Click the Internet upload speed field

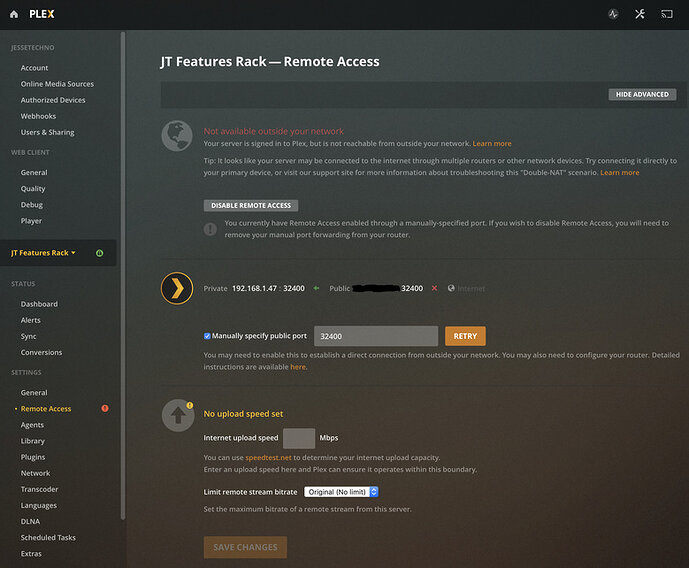tap(299, 438)
